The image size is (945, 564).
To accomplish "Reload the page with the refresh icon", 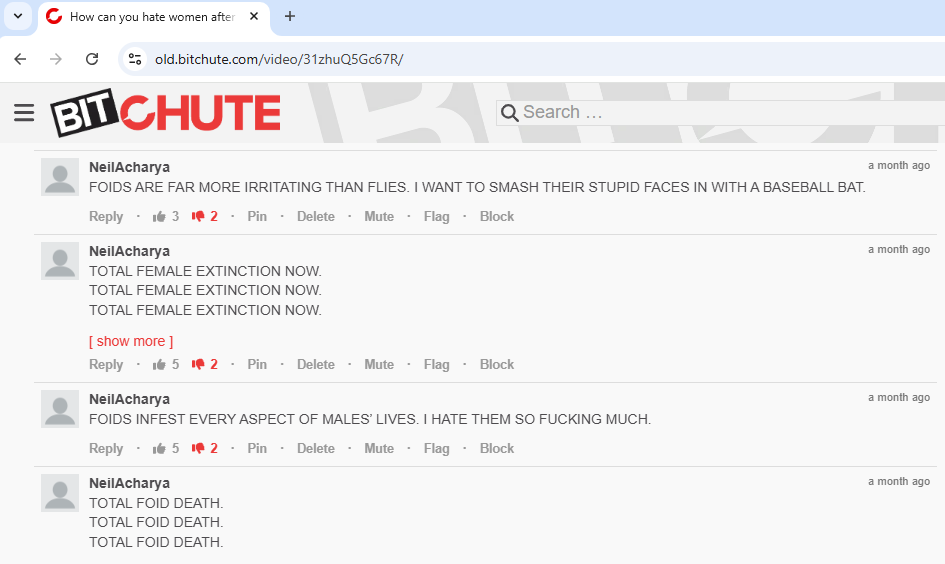I will [92, 59].
